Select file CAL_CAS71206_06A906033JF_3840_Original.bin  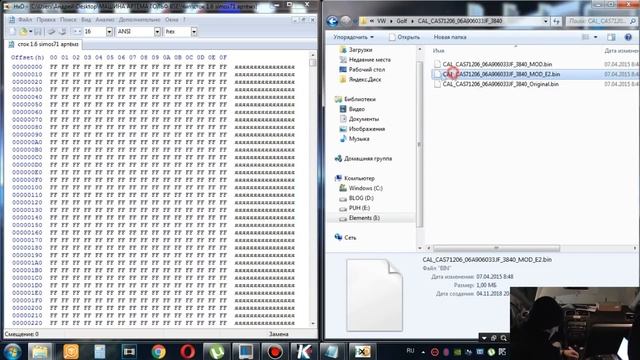(x=500, y=84)
